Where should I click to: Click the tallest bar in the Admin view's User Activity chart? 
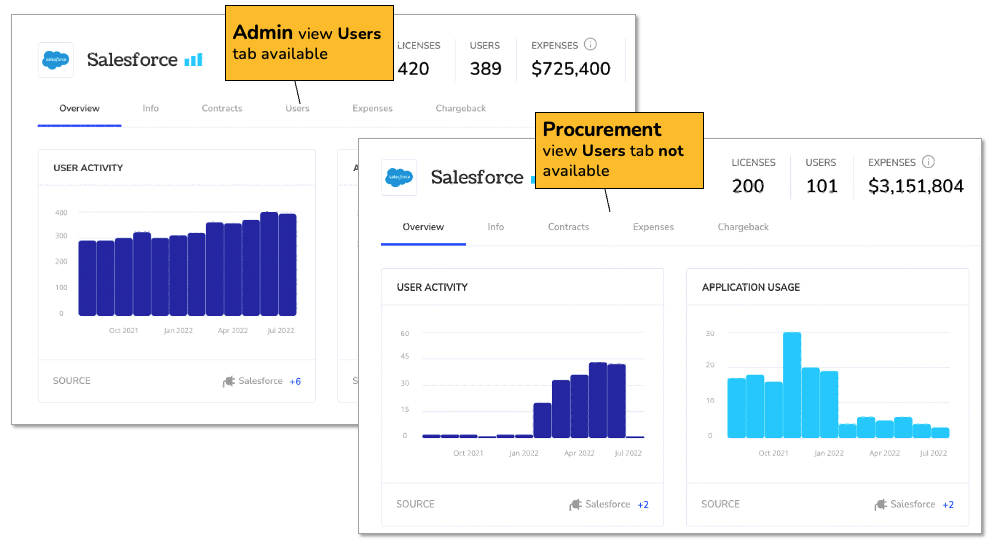(x=269, y=264)
